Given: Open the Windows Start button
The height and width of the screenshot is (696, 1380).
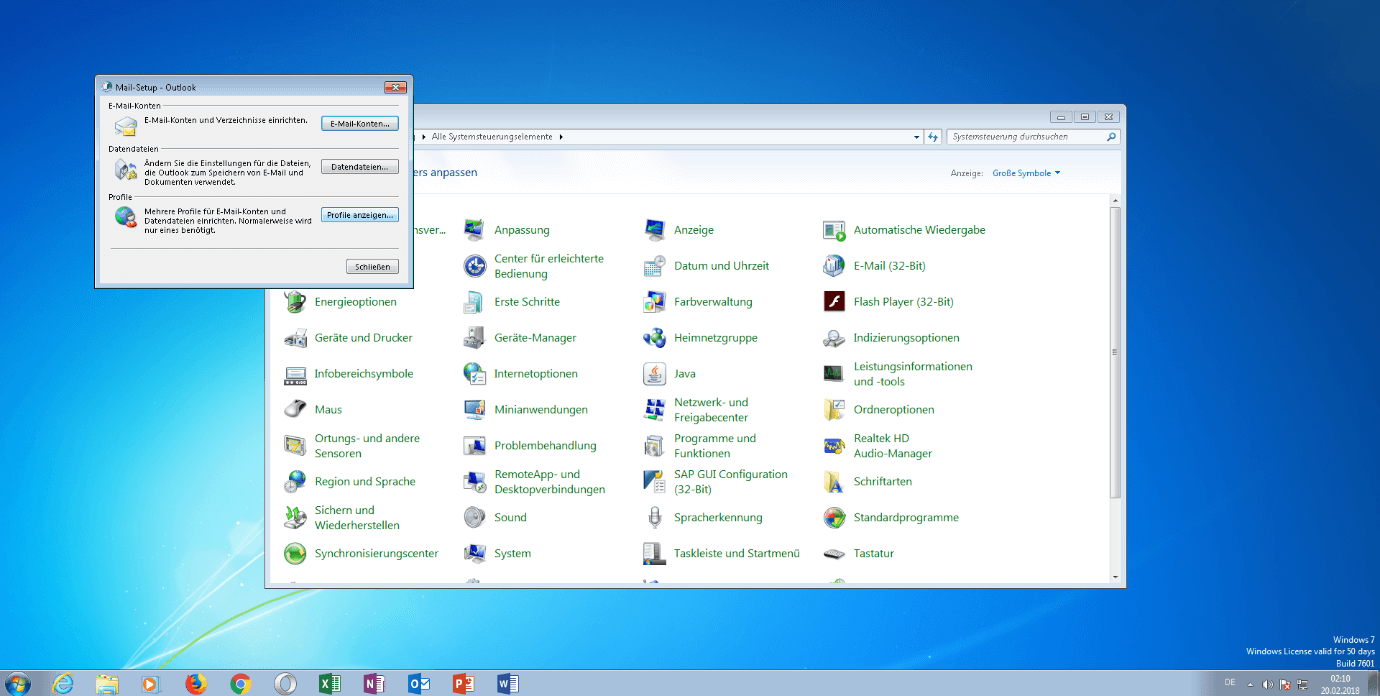Looking at the screenshot, I should point(17,683).
